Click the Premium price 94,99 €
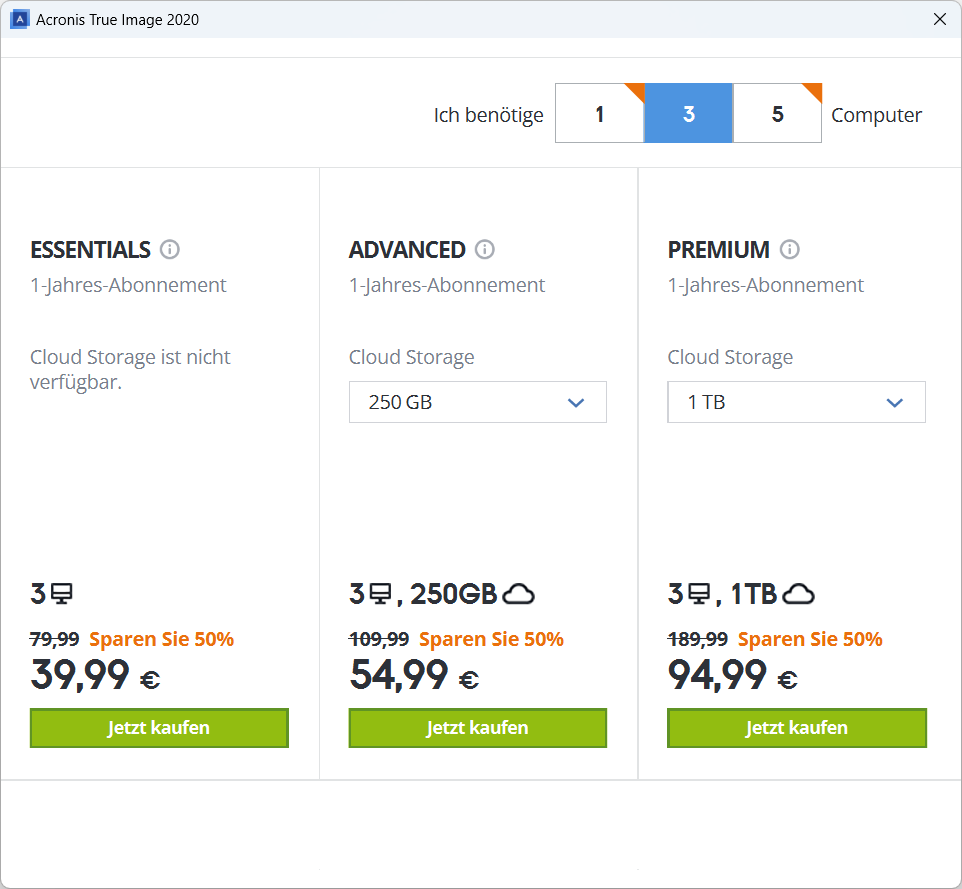 click(732, 677)
